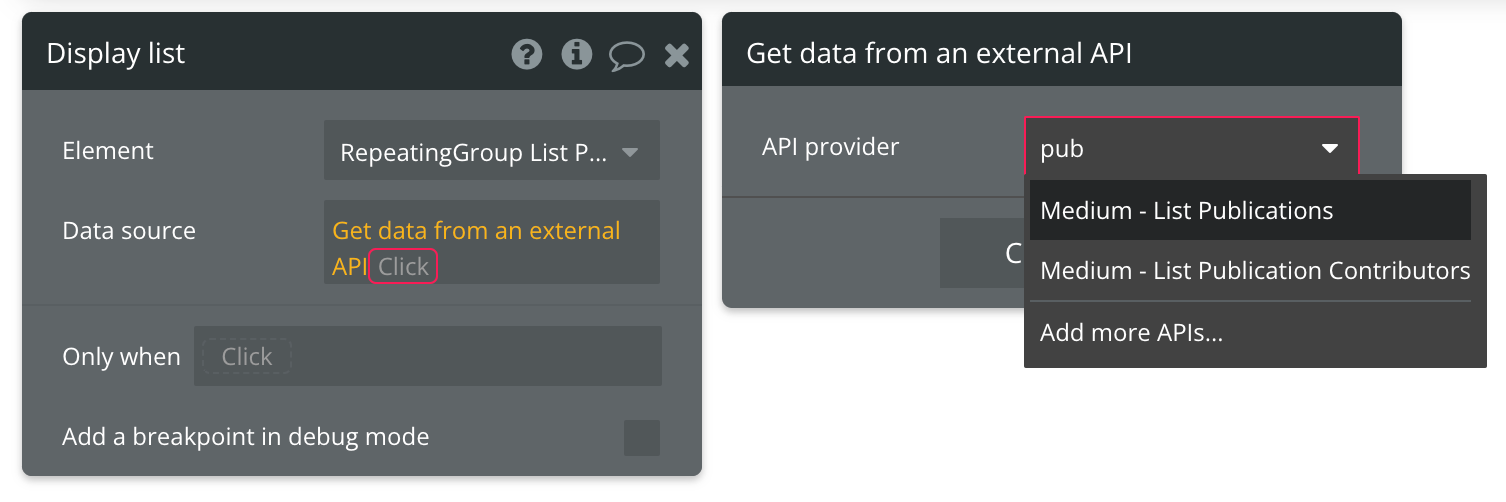
Task: Click the dashed Click placeholder beside Only when
Action: [247, 357]
